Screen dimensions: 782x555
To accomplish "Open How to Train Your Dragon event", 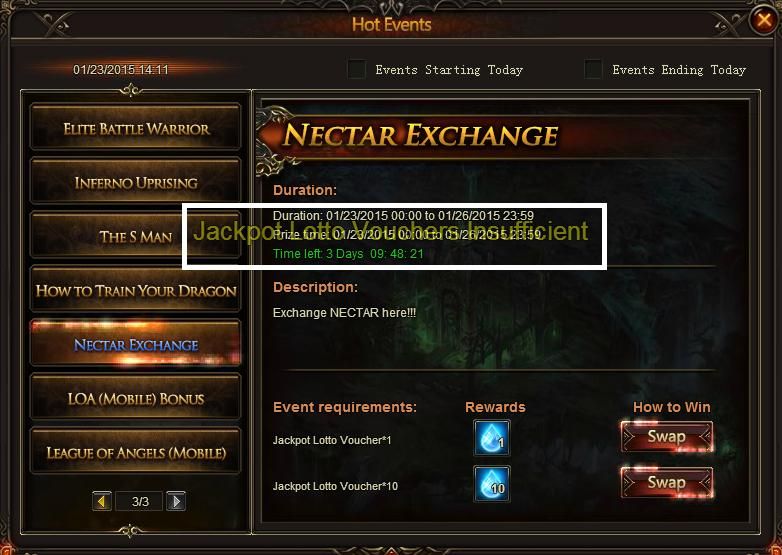I will [x=136, y=289].
